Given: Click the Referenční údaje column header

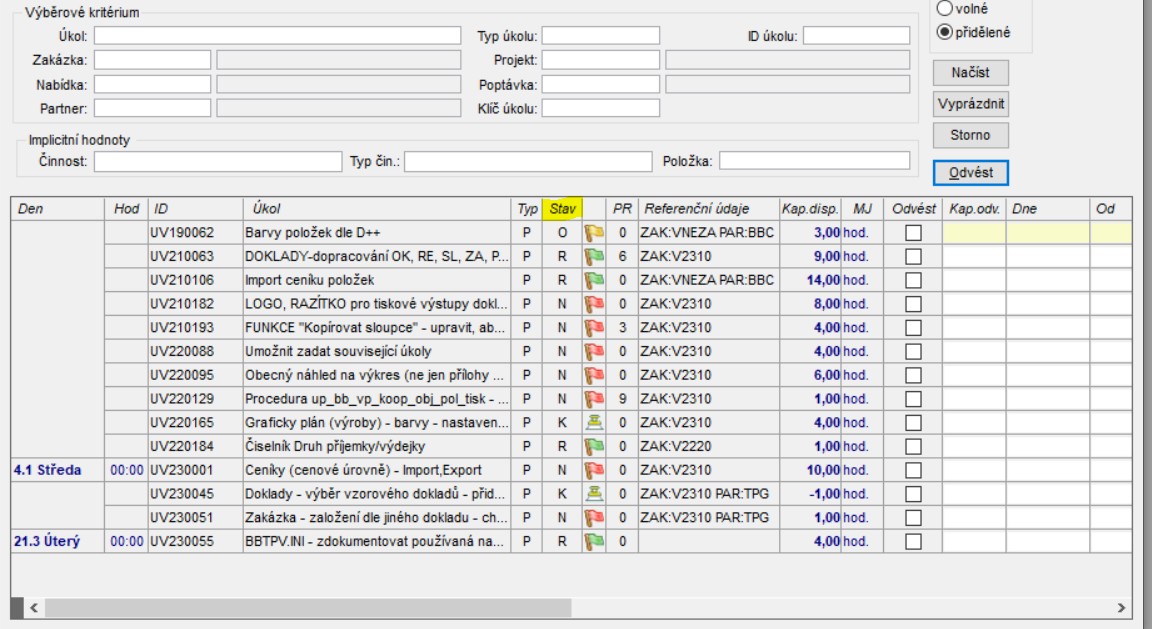Looking at the screenshot, I should tap(708, 209).
